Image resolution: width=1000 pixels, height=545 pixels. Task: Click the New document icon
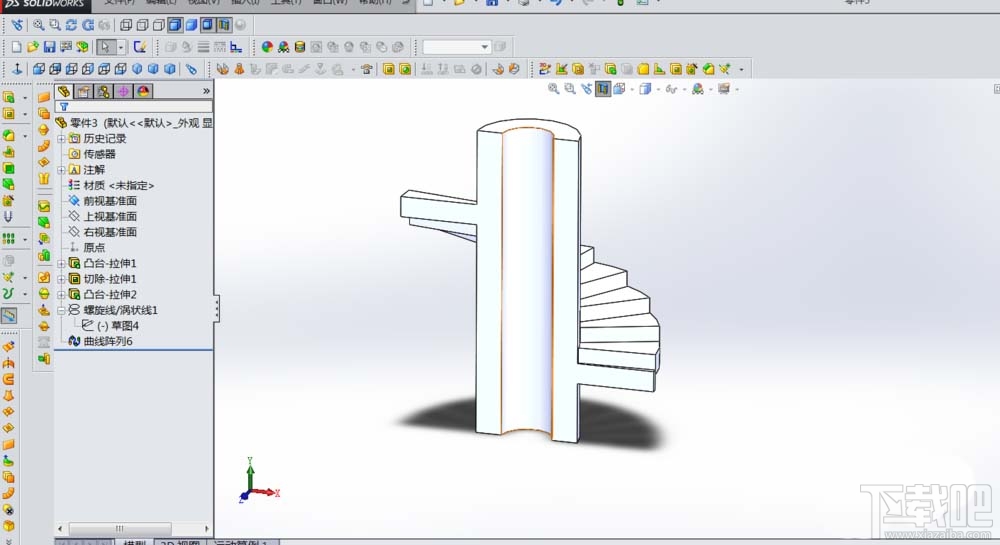tap(16, 47)
